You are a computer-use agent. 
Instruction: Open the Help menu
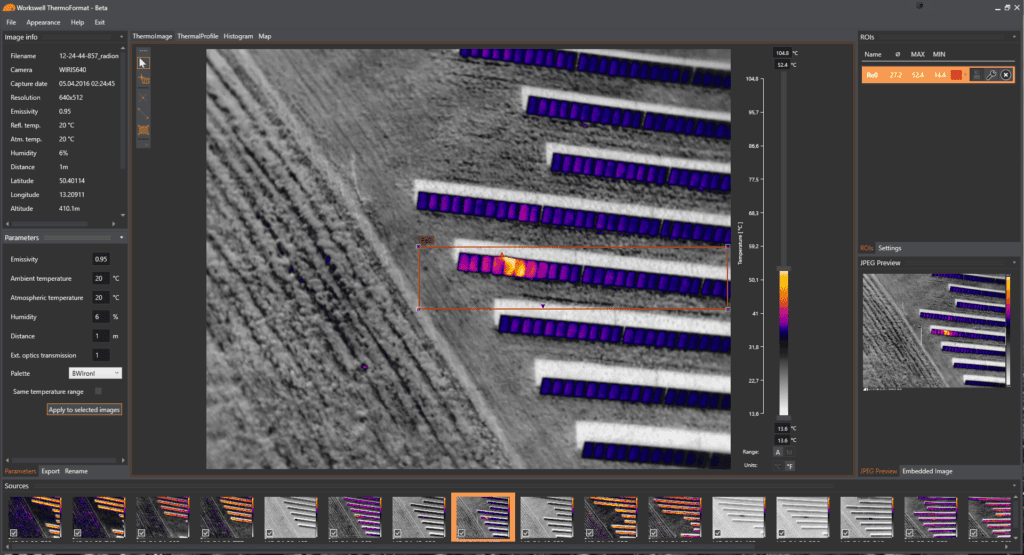(x=77, y=22)
